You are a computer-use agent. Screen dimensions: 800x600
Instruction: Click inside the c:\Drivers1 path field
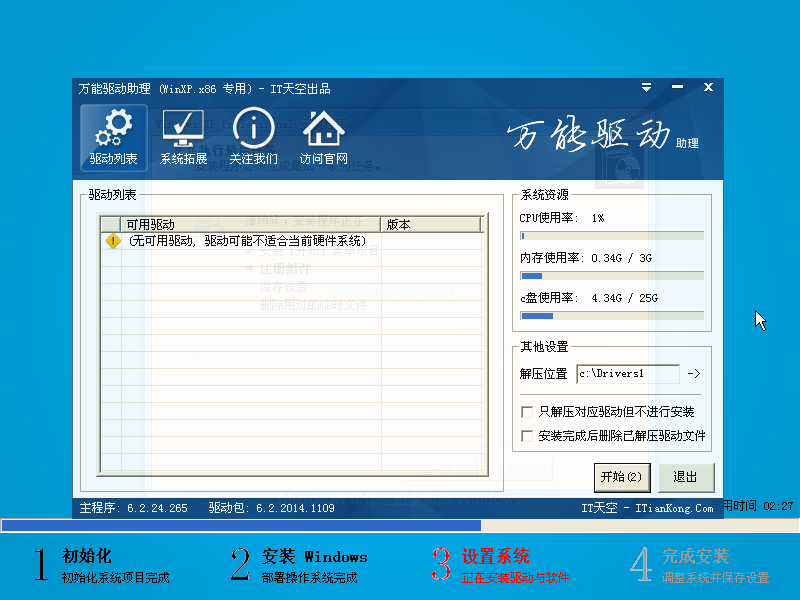[630, 374]
